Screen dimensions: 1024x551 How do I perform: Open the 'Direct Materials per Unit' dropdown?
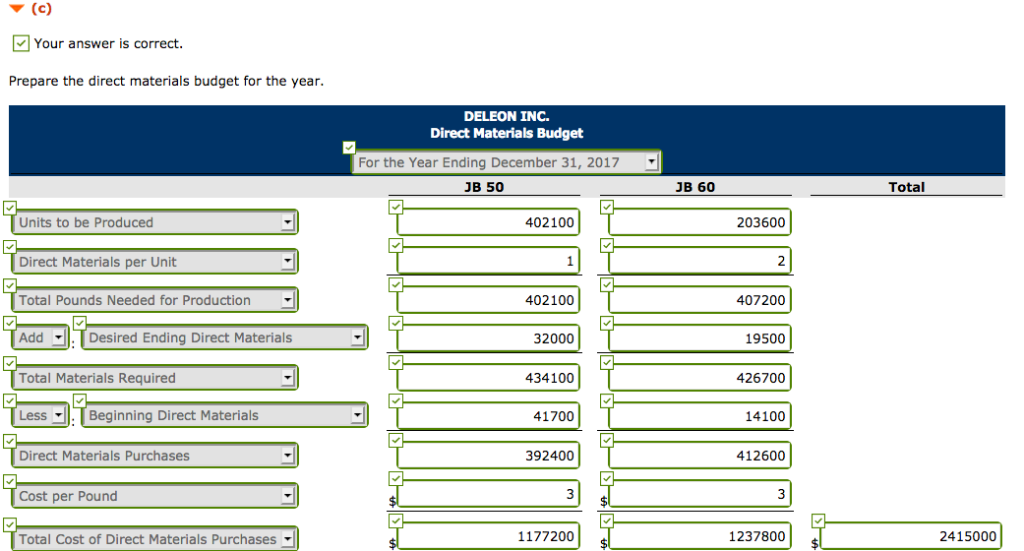pyautogui.click(x=155, y=261)
